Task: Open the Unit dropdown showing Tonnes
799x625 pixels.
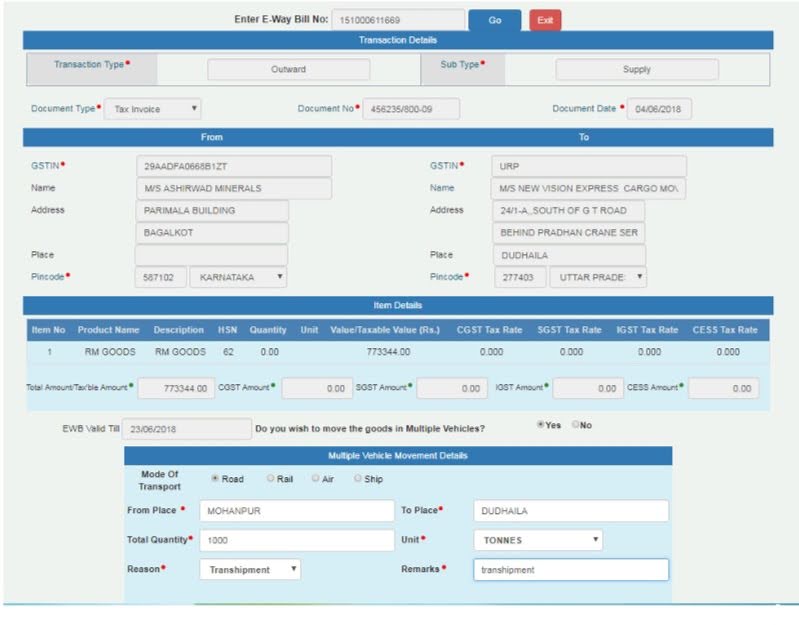Action: (537, 540)
